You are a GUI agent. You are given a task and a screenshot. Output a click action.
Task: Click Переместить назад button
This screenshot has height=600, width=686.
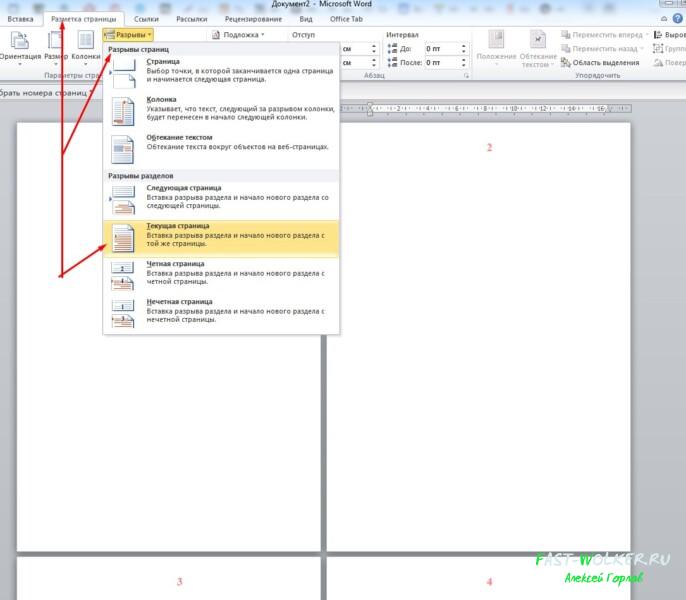[602, 49]
